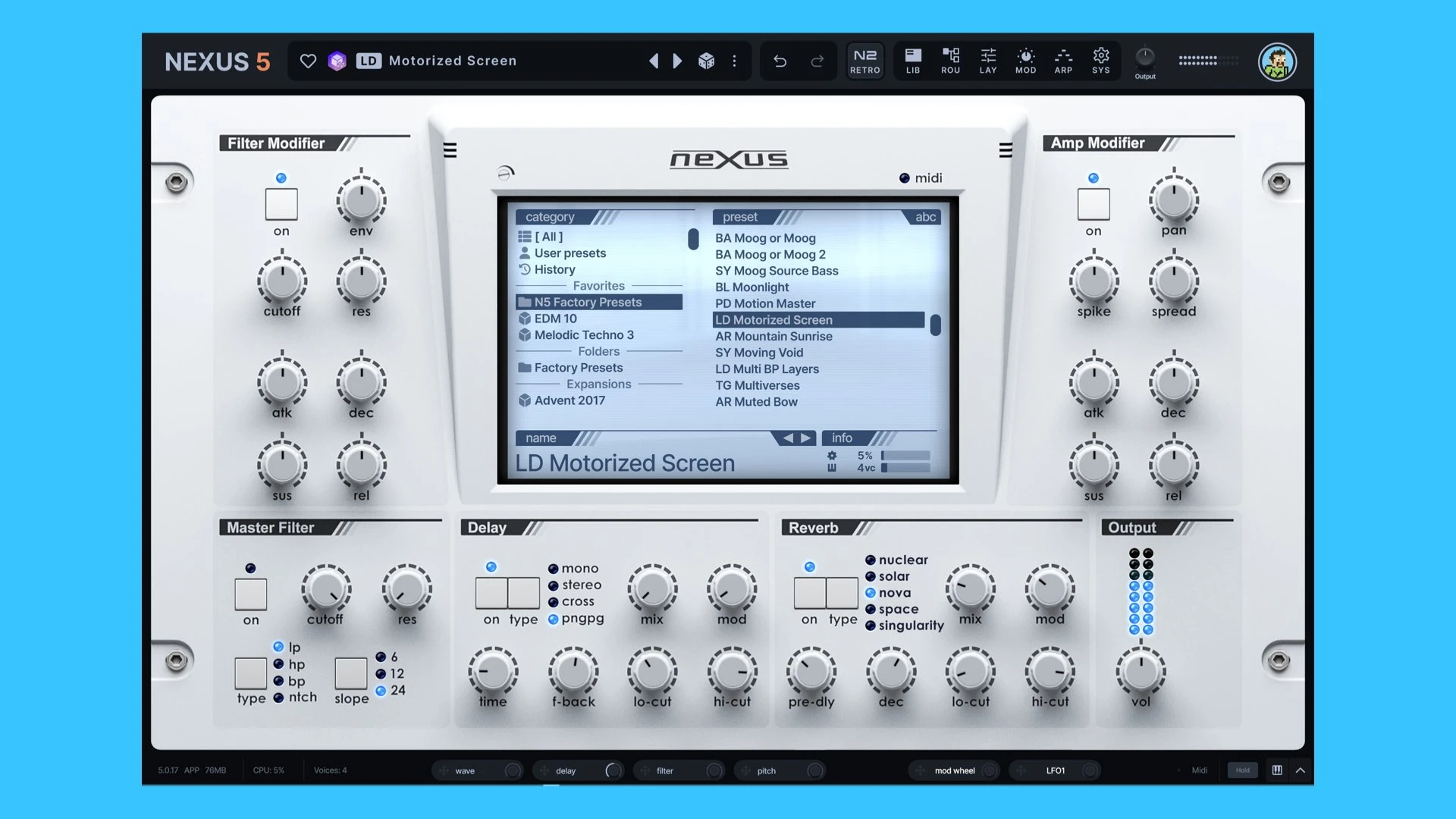Open the LIB library panel
The width and height of the screenshot is (1456, 819).
pos(912,61)
